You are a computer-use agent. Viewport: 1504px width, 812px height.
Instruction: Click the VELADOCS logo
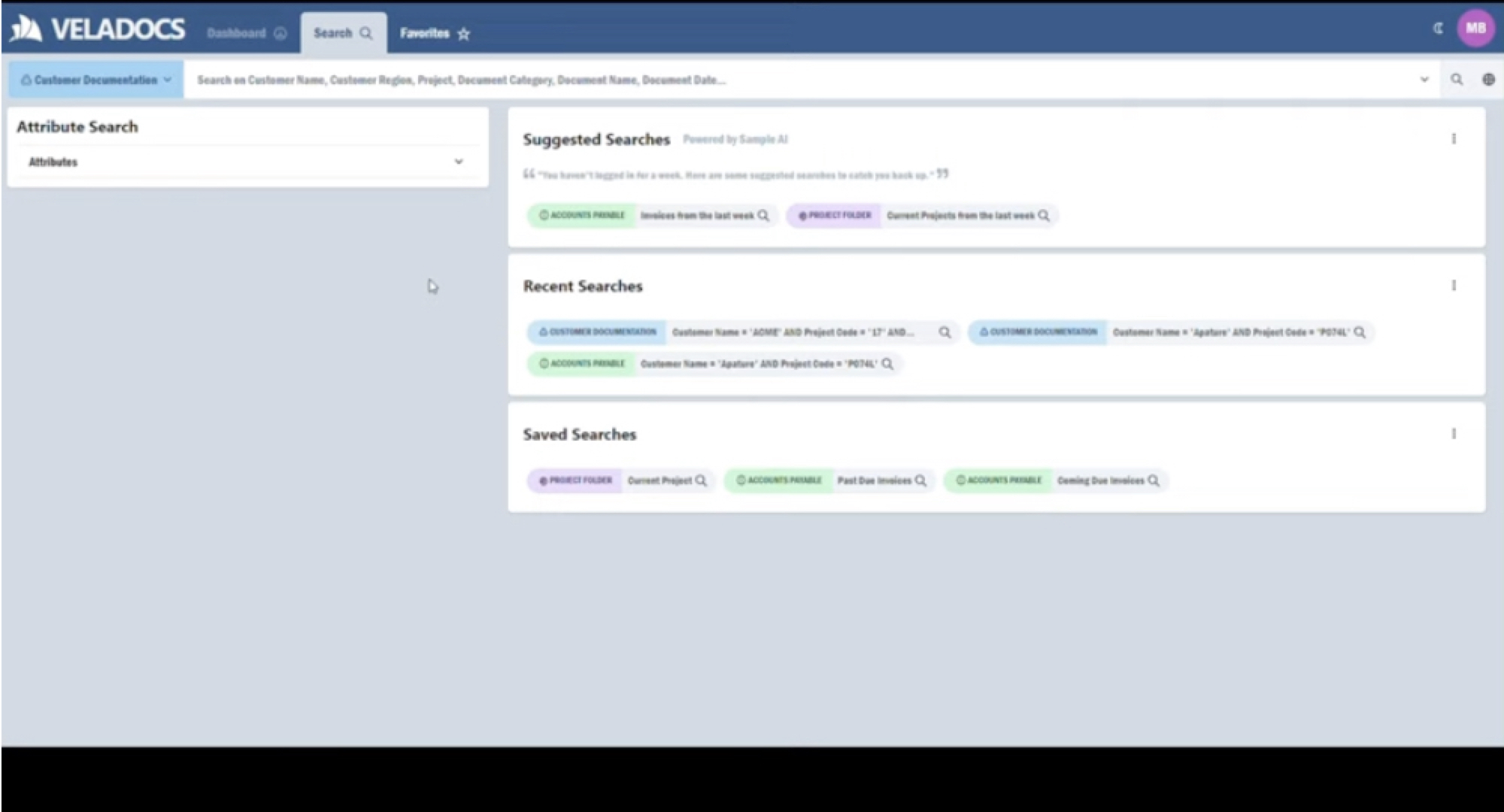(x=98, y=29)
